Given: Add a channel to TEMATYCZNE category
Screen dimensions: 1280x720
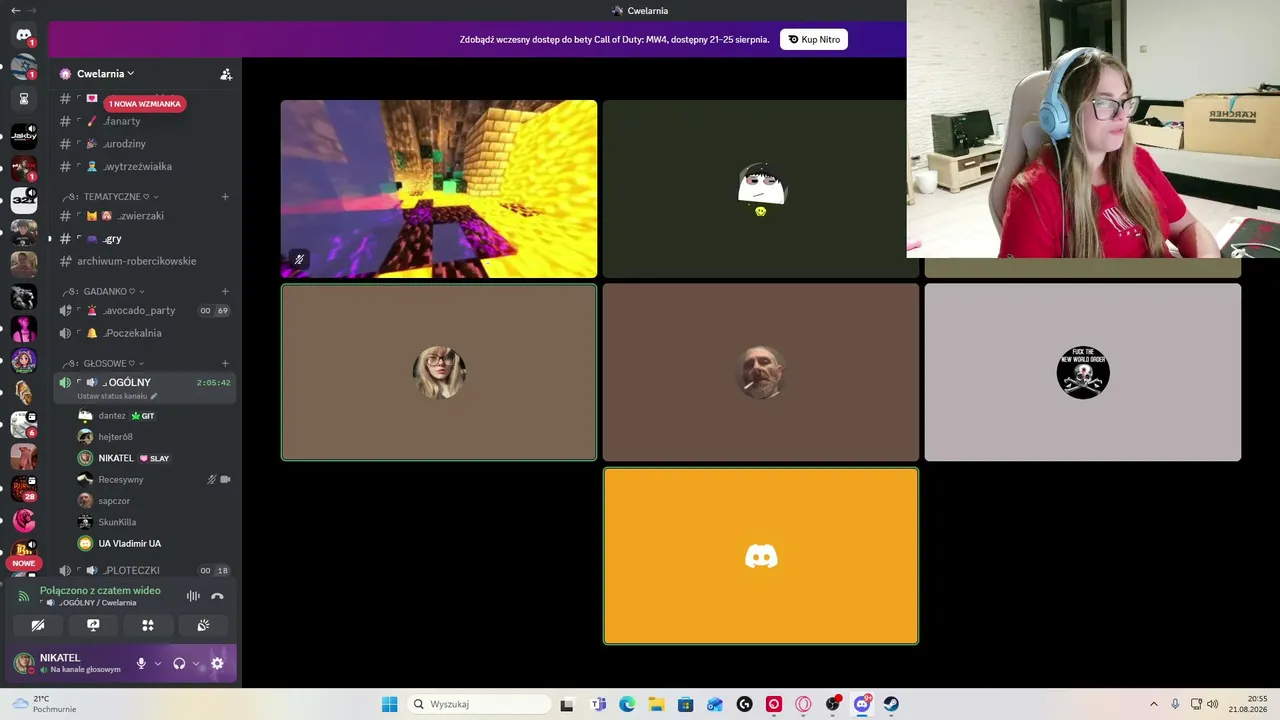Looking at the screenshot, I should coord(225,196).
